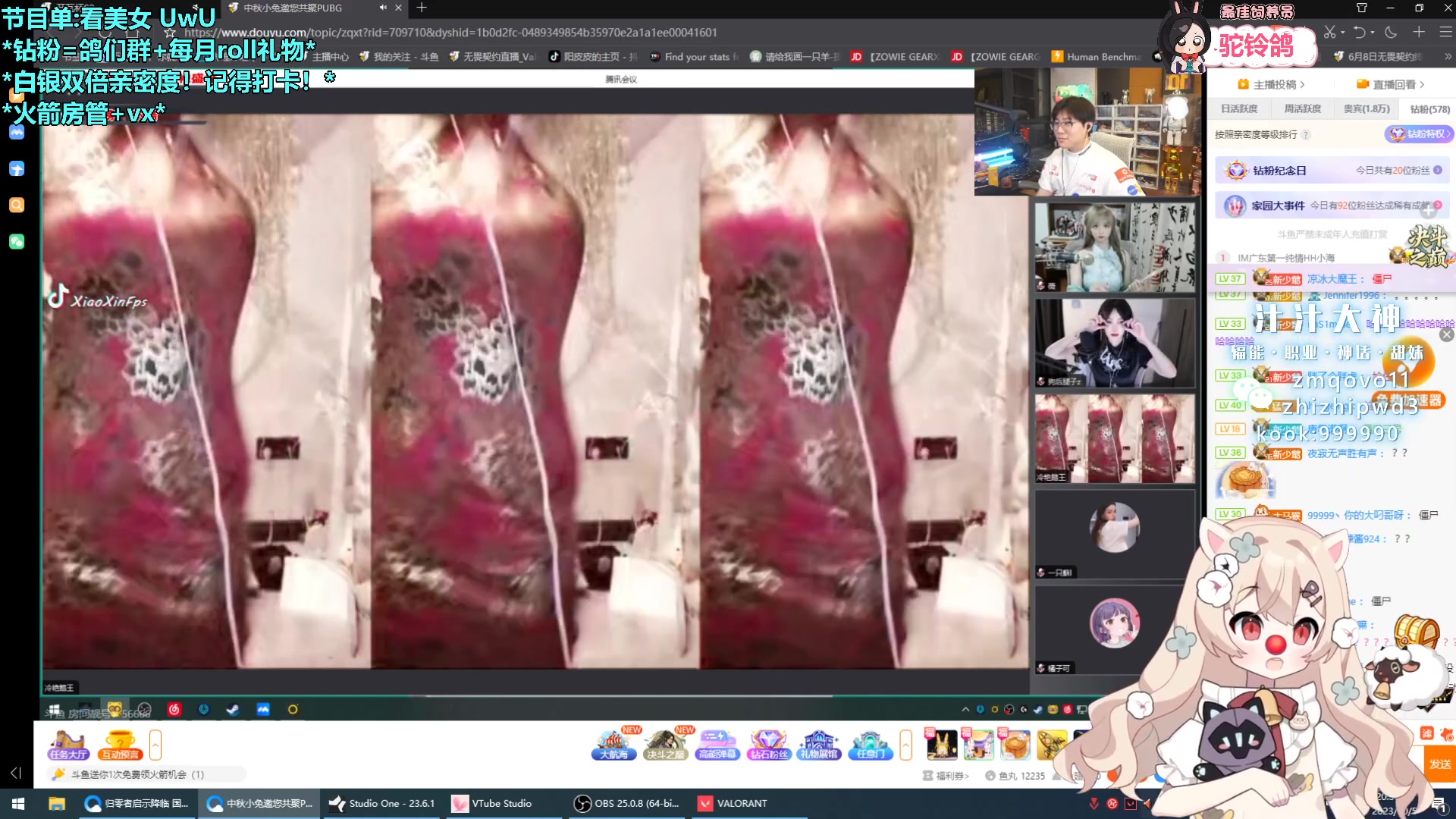Click 鱼丸 12235 balance
This screenshot has width=1456, height=819.
click(1015, 776)
